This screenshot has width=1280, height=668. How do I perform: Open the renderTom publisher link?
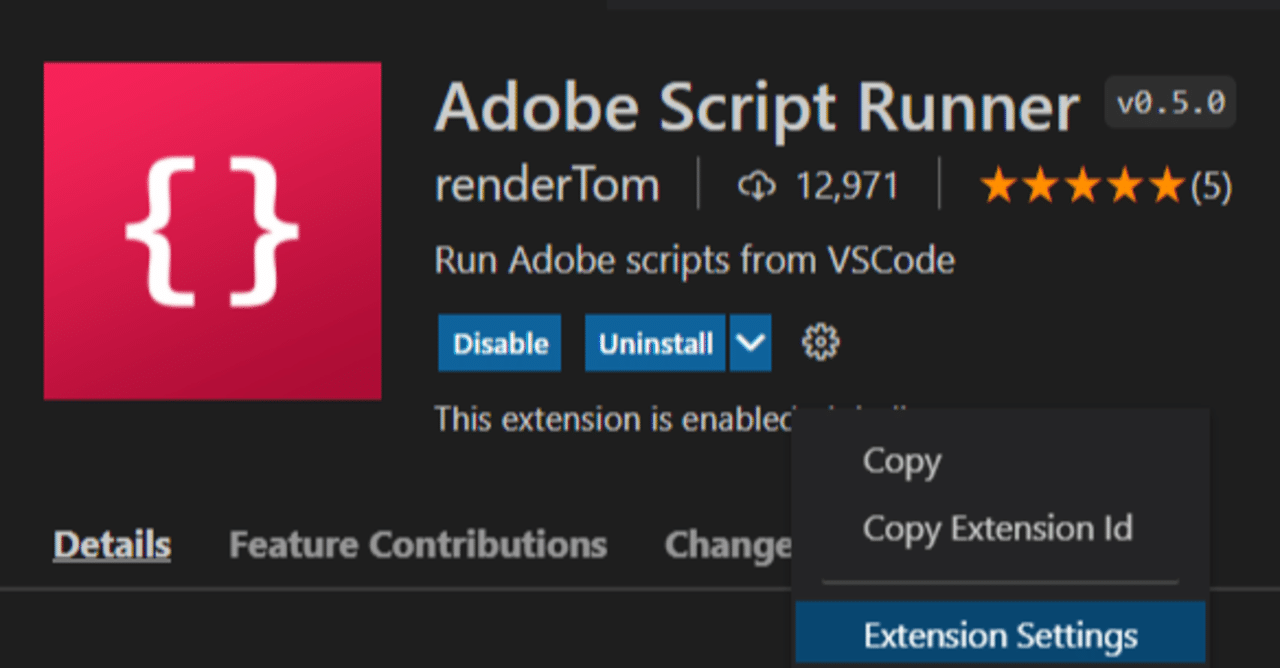coord(546,184)
